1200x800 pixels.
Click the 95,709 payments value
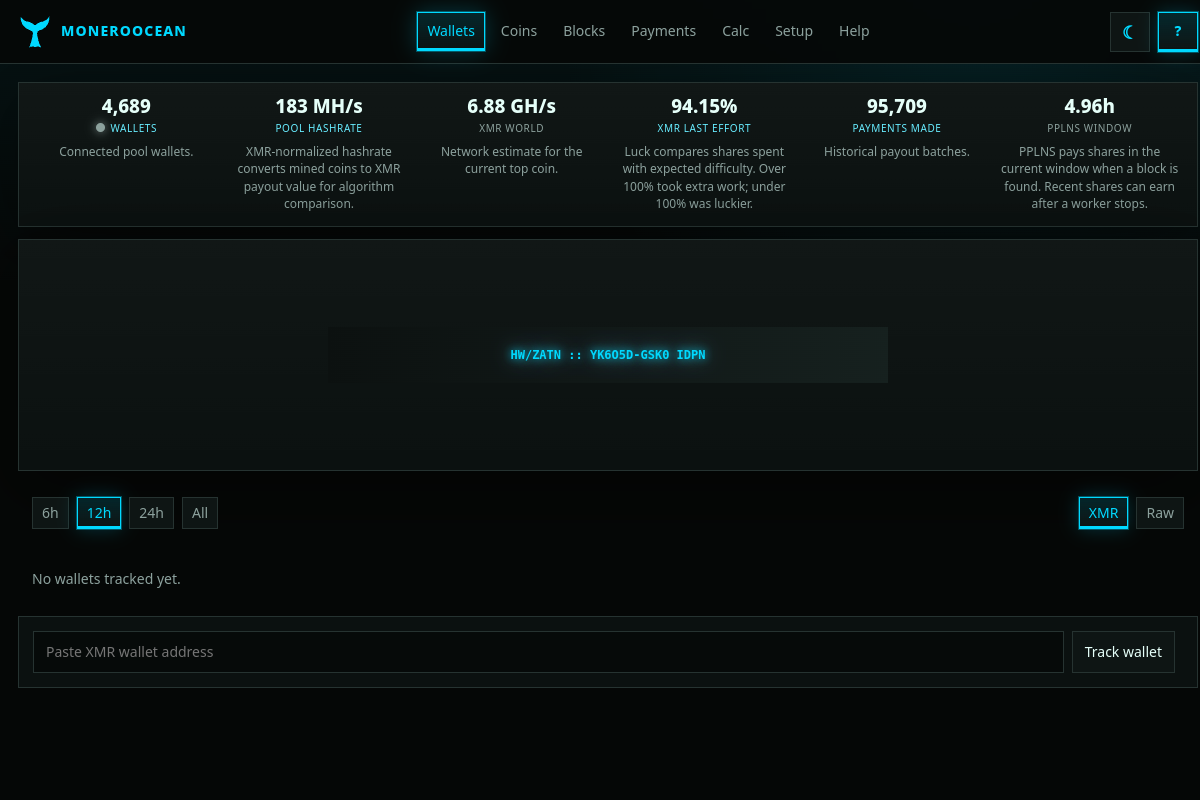[897, 106]
